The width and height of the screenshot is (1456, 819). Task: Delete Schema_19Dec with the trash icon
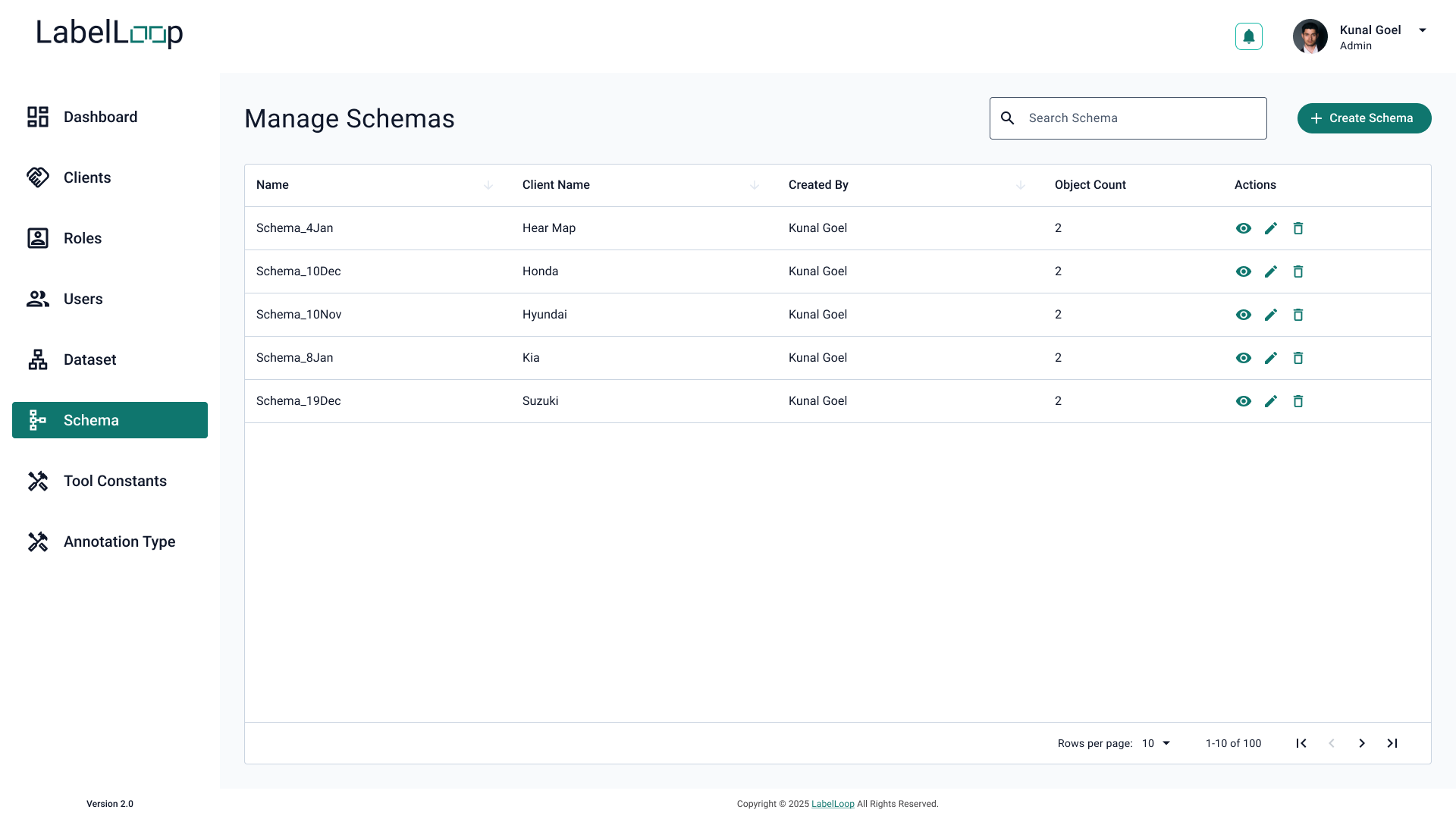pyautogui.click(x=1298, y=401)
